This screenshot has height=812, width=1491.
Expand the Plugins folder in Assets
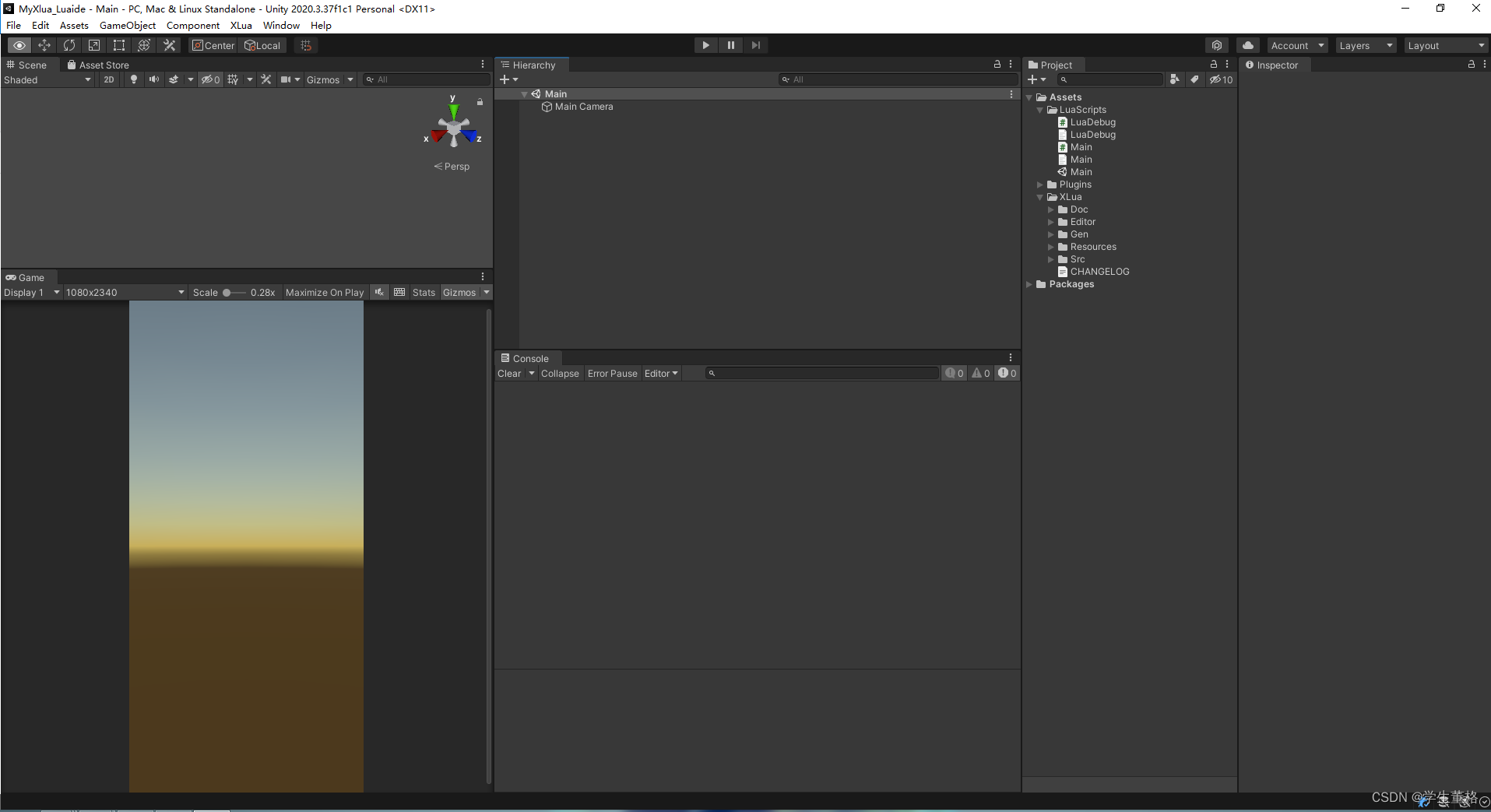click(1041, 185)
